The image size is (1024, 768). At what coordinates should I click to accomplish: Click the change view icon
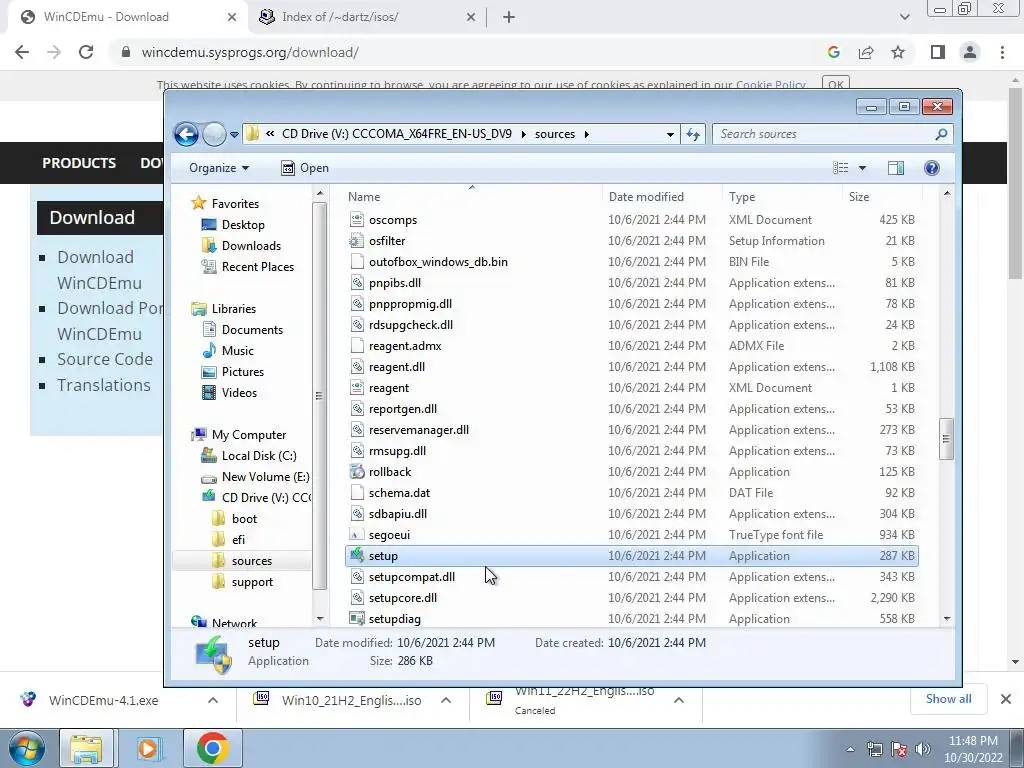(x=840, y=168)
